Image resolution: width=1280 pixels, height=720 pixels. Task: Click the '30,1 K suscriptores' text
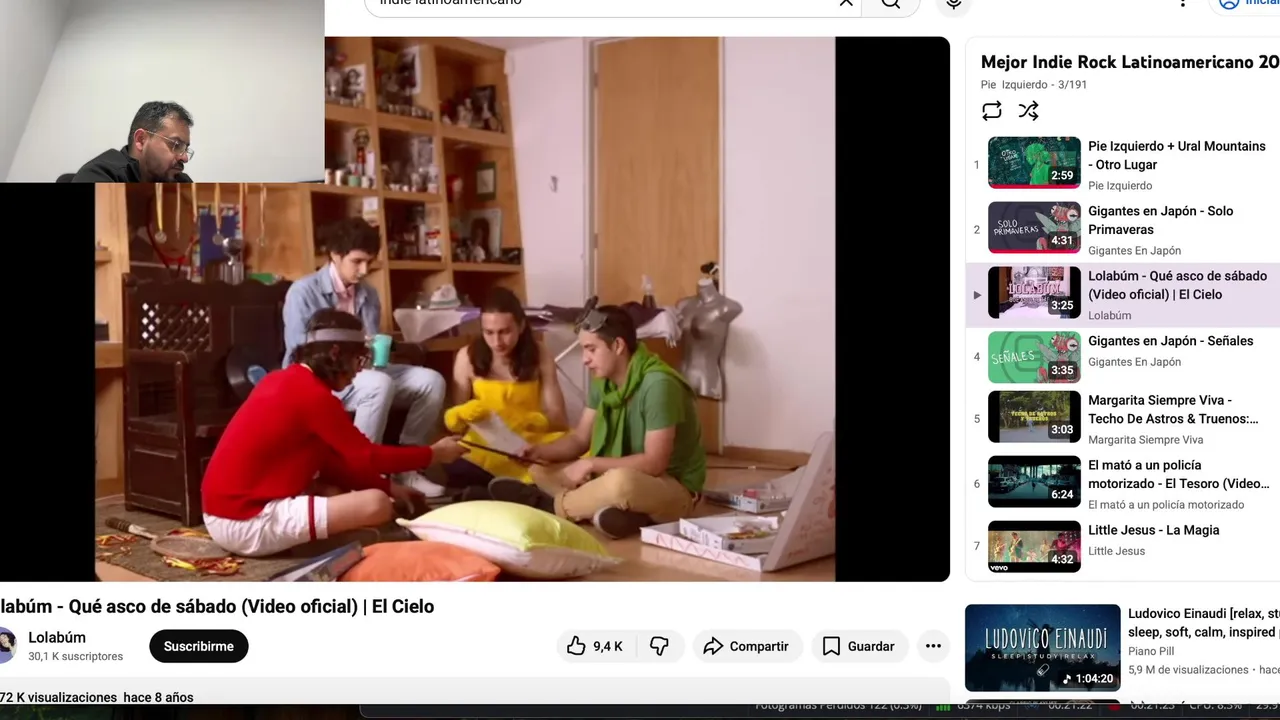[x=76, y=657]
